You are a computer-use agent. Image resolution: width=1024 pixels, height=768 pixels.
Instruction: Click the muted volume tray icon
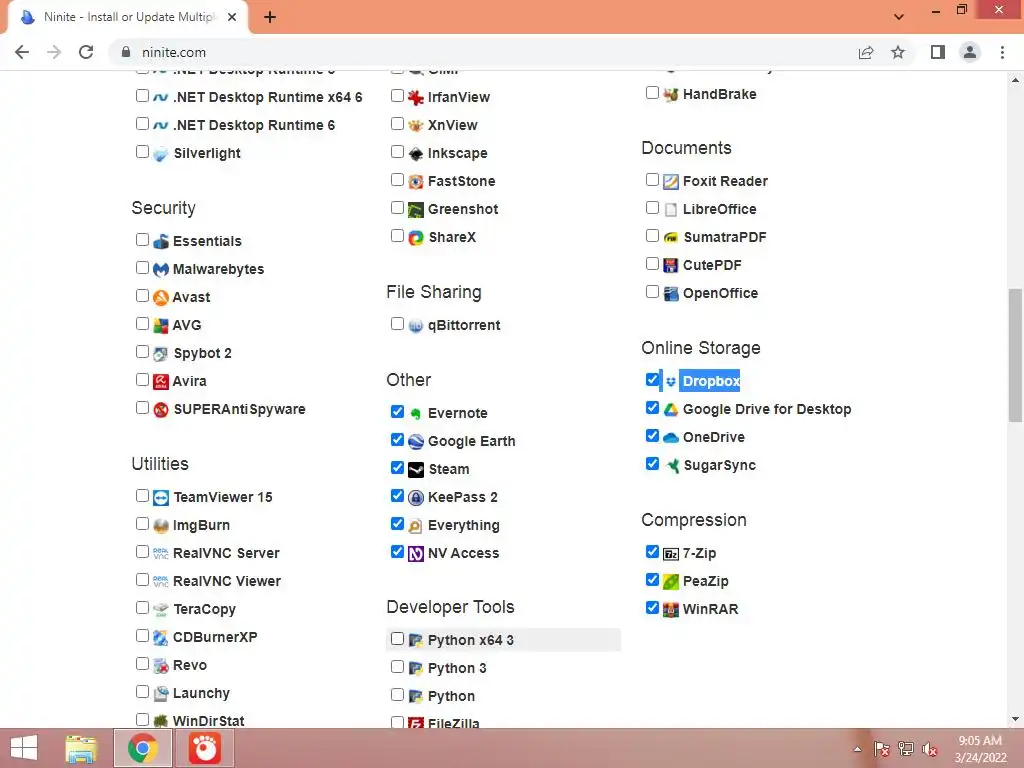coord(929,749)
